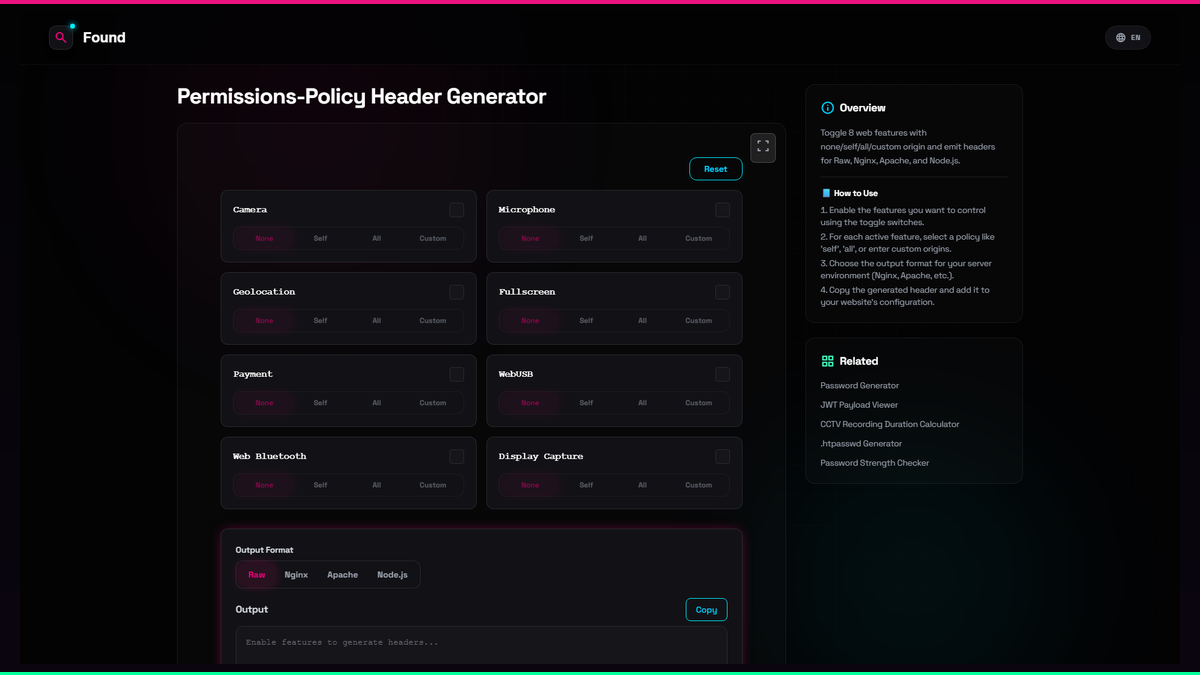
Task: Copy the generated output
Action: point(706,610)
